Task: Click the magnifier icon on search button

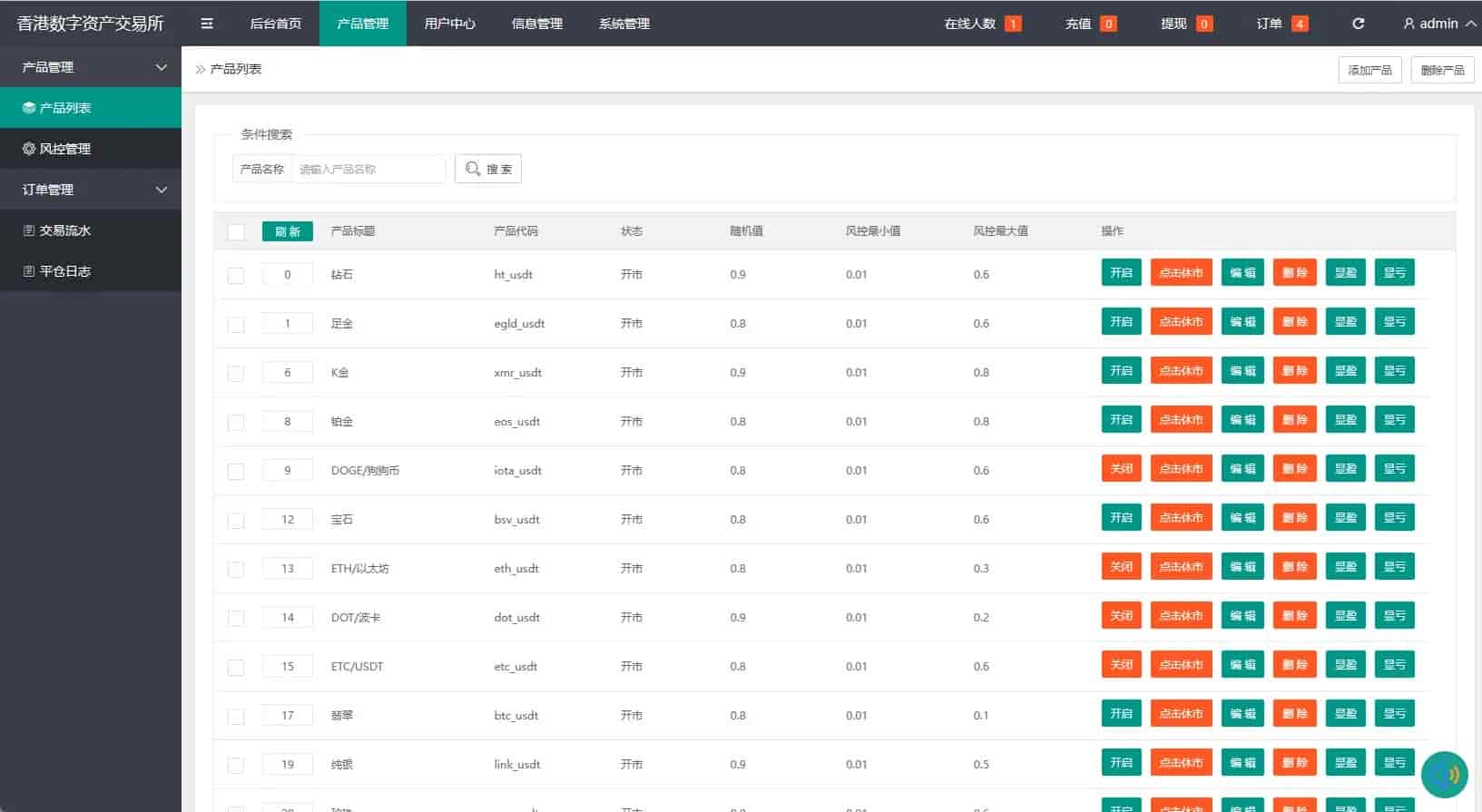Action: [473, 169]
